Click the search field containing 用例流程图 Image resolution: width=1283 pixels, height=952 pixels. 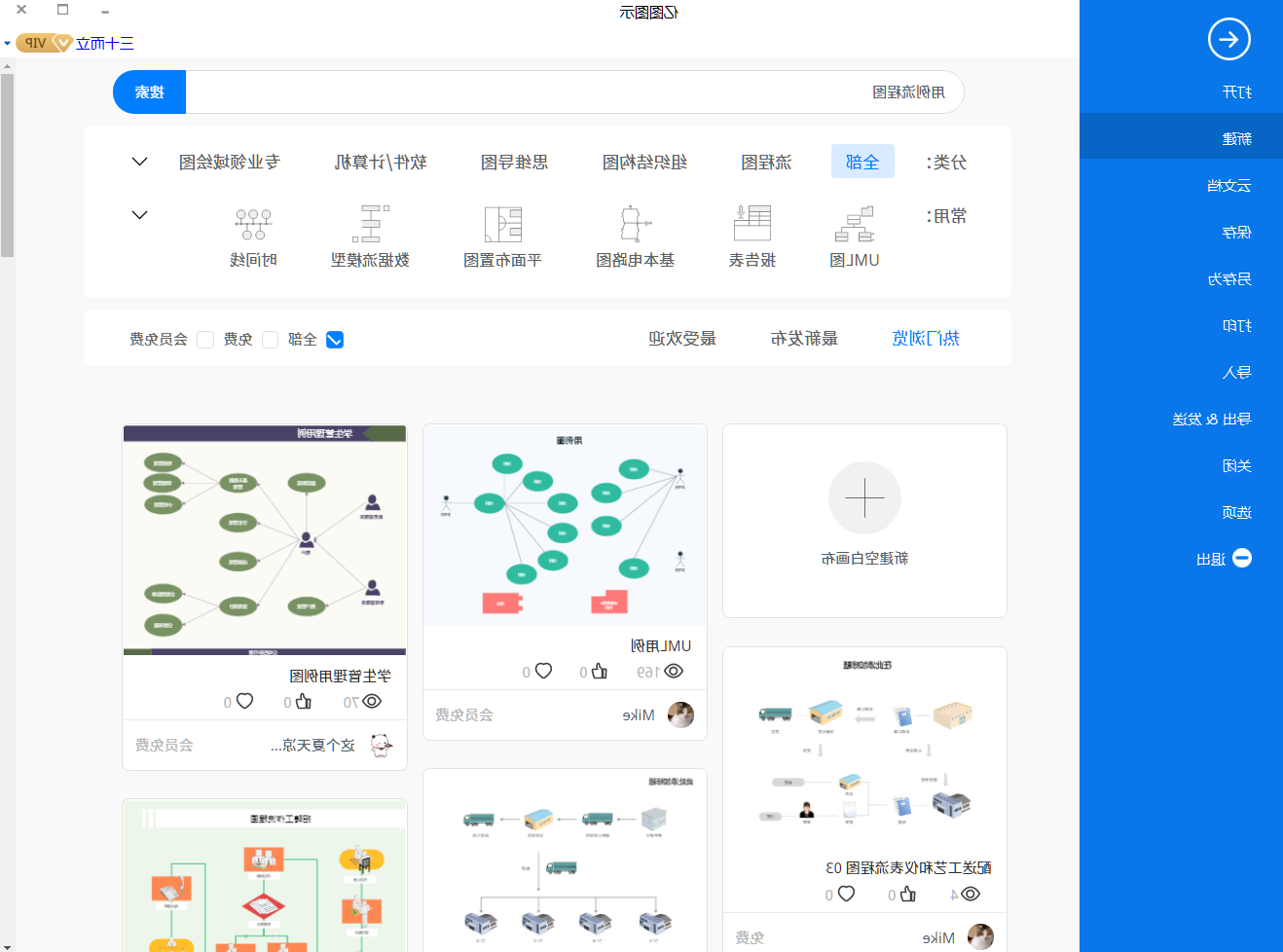[574, 92]
